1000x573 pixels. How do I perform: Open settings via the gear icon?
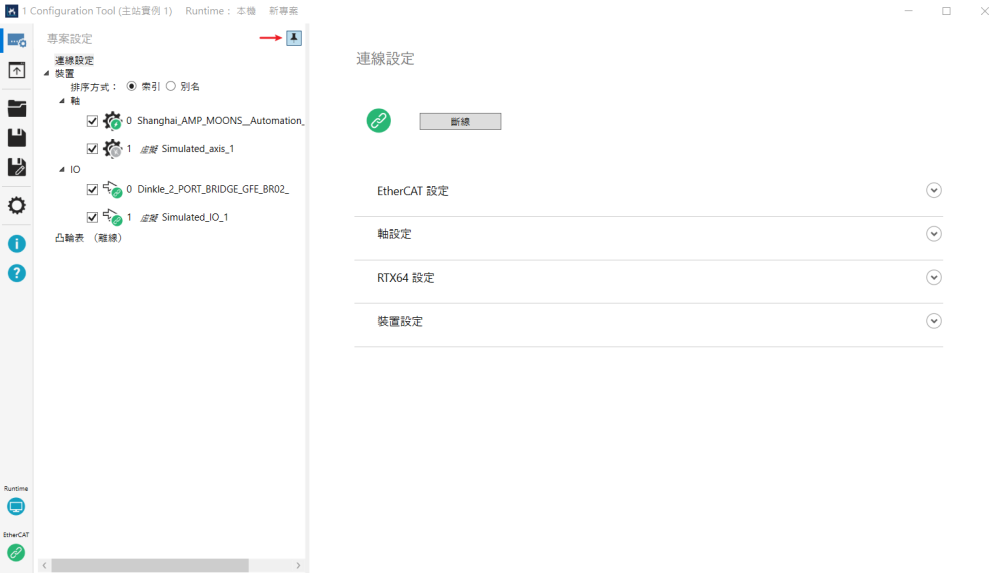click(x=17, y=206)
